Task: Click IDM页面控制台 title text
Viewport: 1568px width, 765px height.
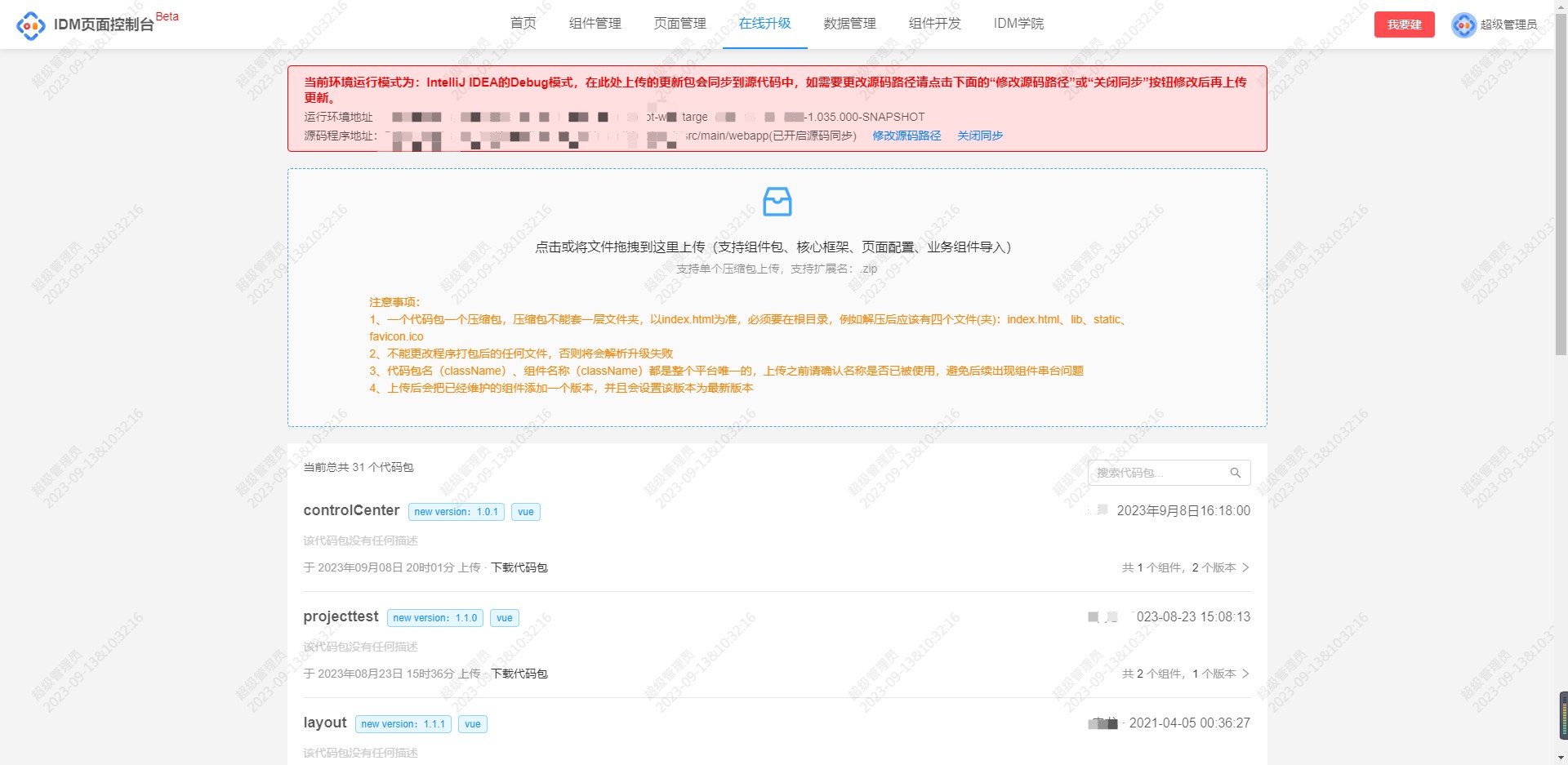Action: click(104, 24)
